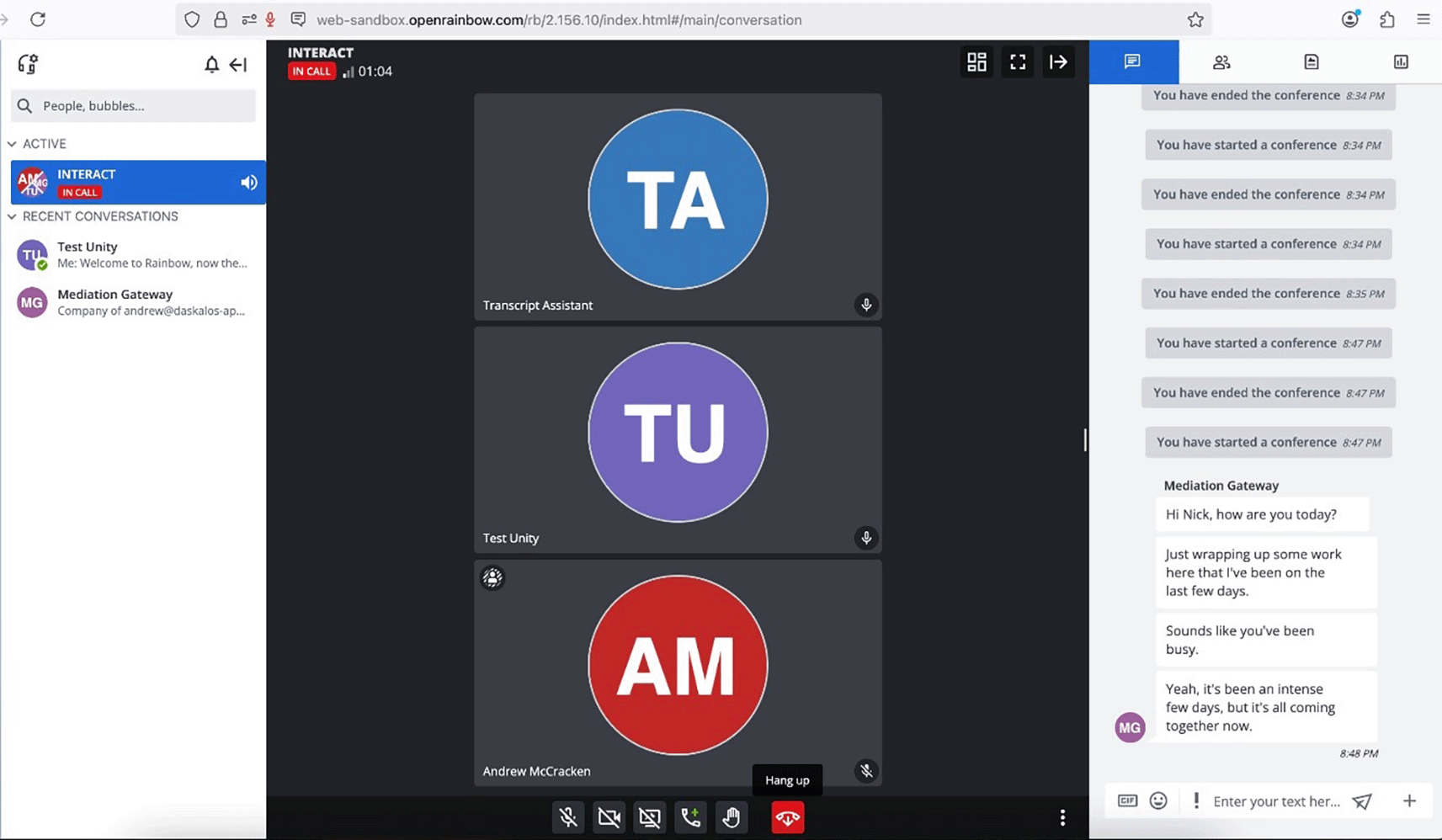Collapse the left conversations sidebar
This screenshot has height=840, width=1442.
tap(238, 64)
